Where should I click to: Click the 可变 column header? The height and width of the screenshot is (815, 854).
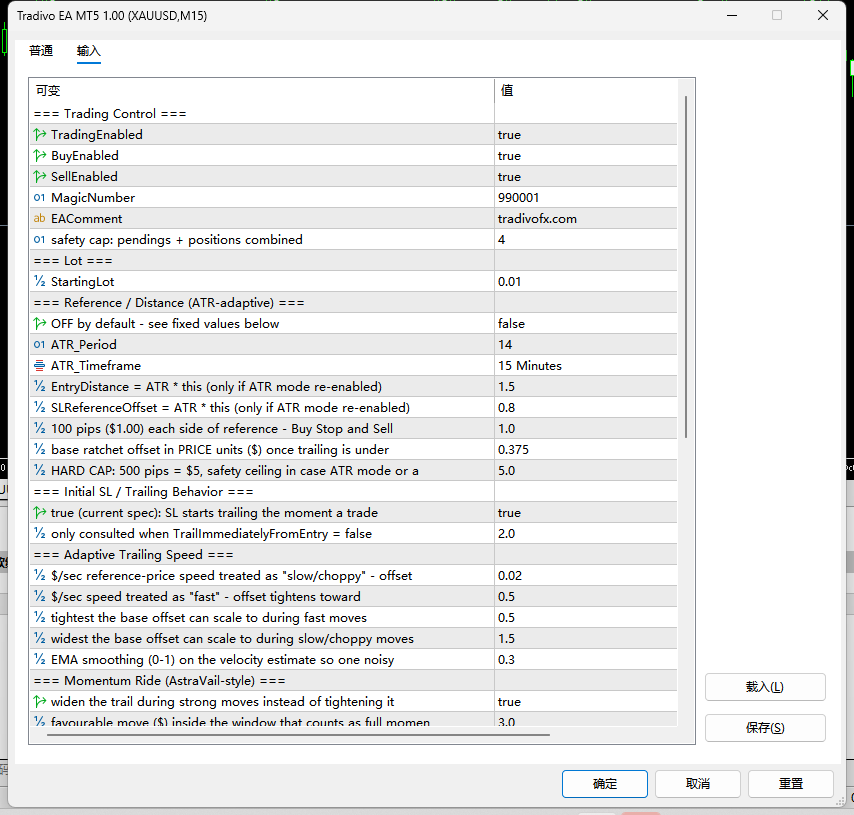pyautogui.click(x=262, y=90)
